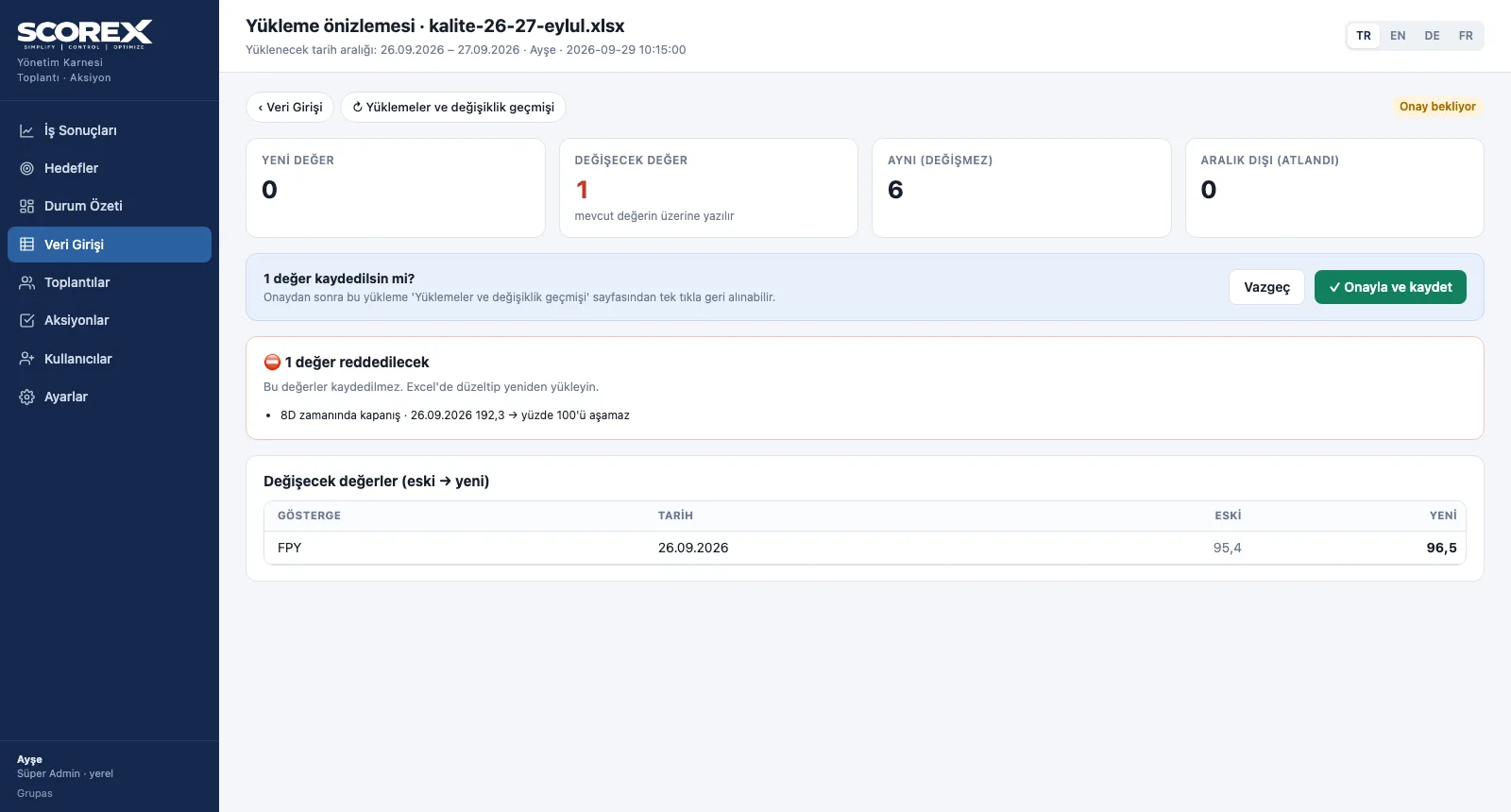This screenshot has width=1511, height=812.
Task: Click the Yeni column header
Action: click(1443, 516)
